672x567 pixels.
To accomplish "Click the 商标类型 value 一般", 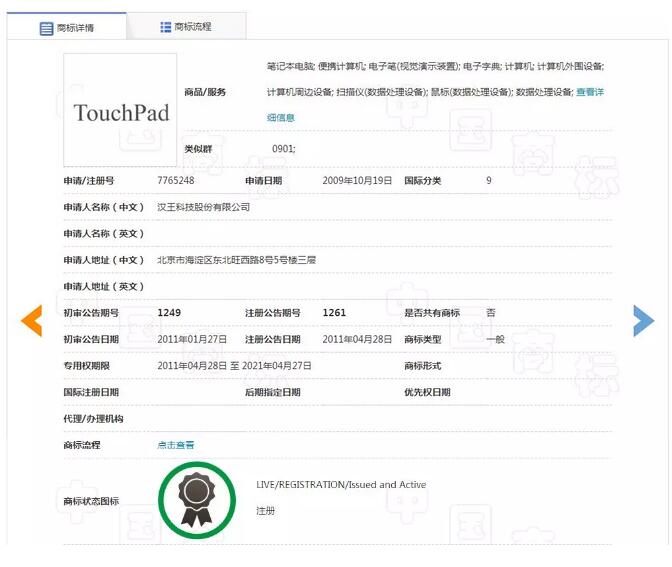I will (x=495, y=339).
